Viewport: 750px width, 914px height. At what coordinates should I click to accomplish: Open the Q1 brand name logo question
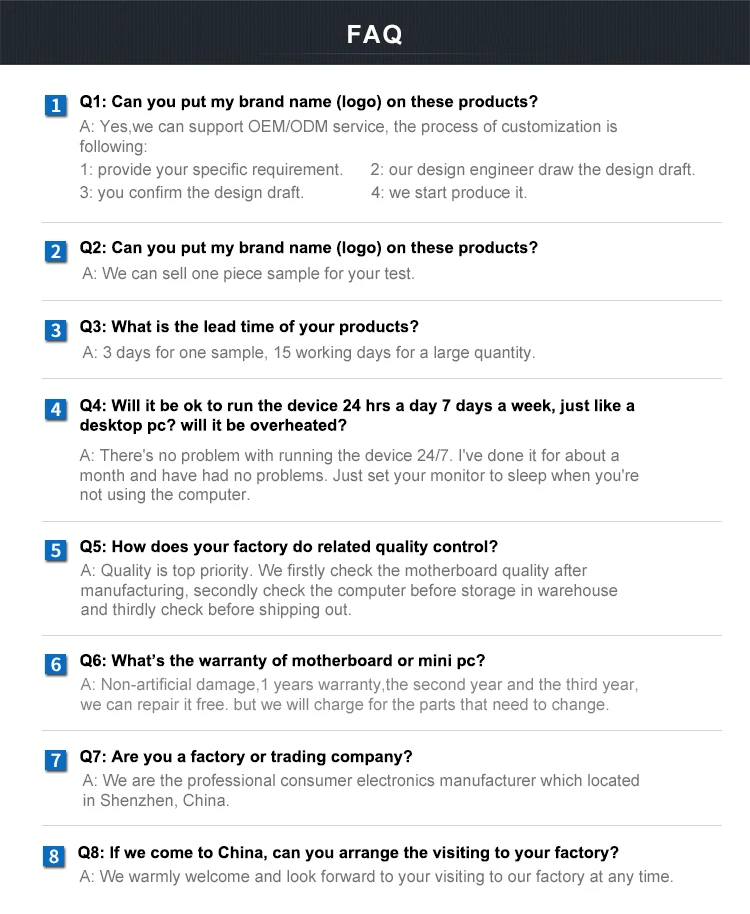308,102
